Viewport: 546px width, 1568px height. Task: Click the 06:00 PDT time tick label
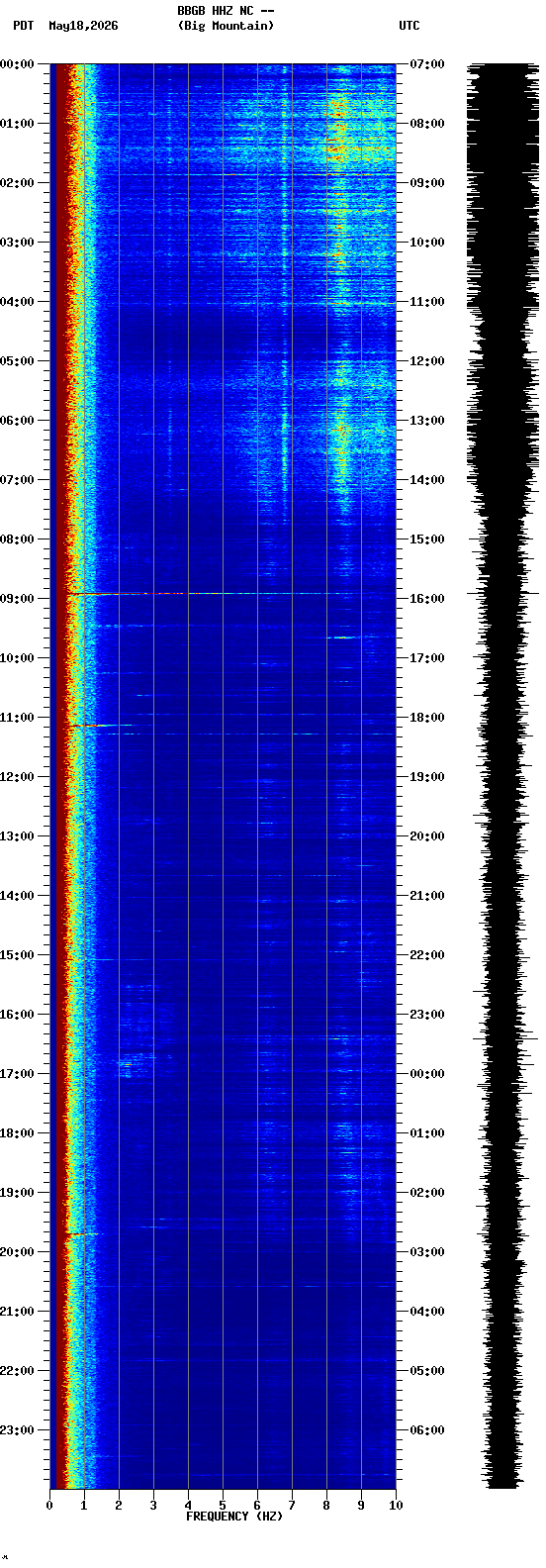pyautogui.click(x=18, y=421)
